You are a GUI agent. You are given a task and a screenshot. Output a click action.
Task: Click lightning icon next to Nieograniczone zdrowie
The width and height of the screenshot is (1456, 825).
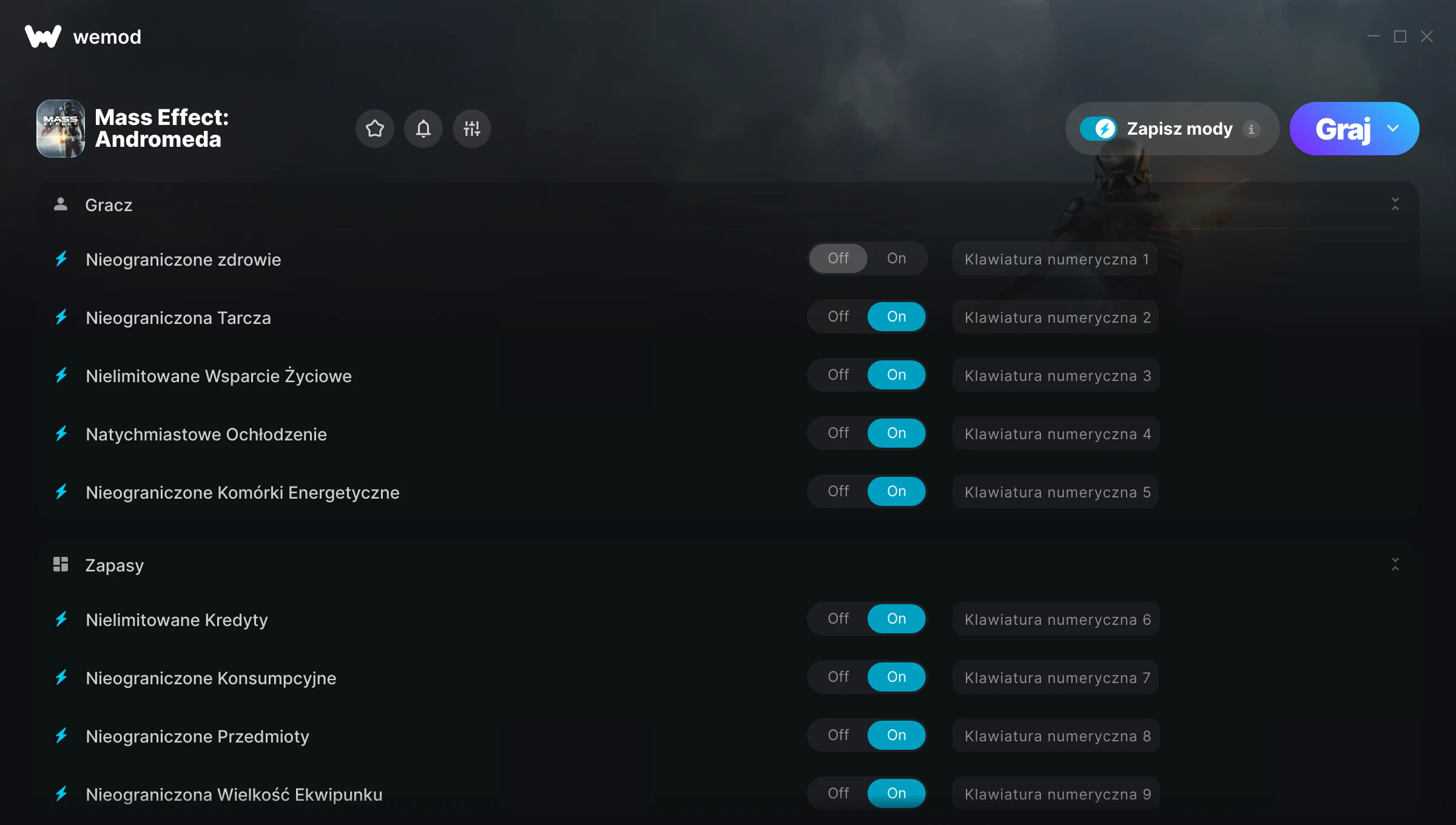pyautogui.click(x=61, y=259)
